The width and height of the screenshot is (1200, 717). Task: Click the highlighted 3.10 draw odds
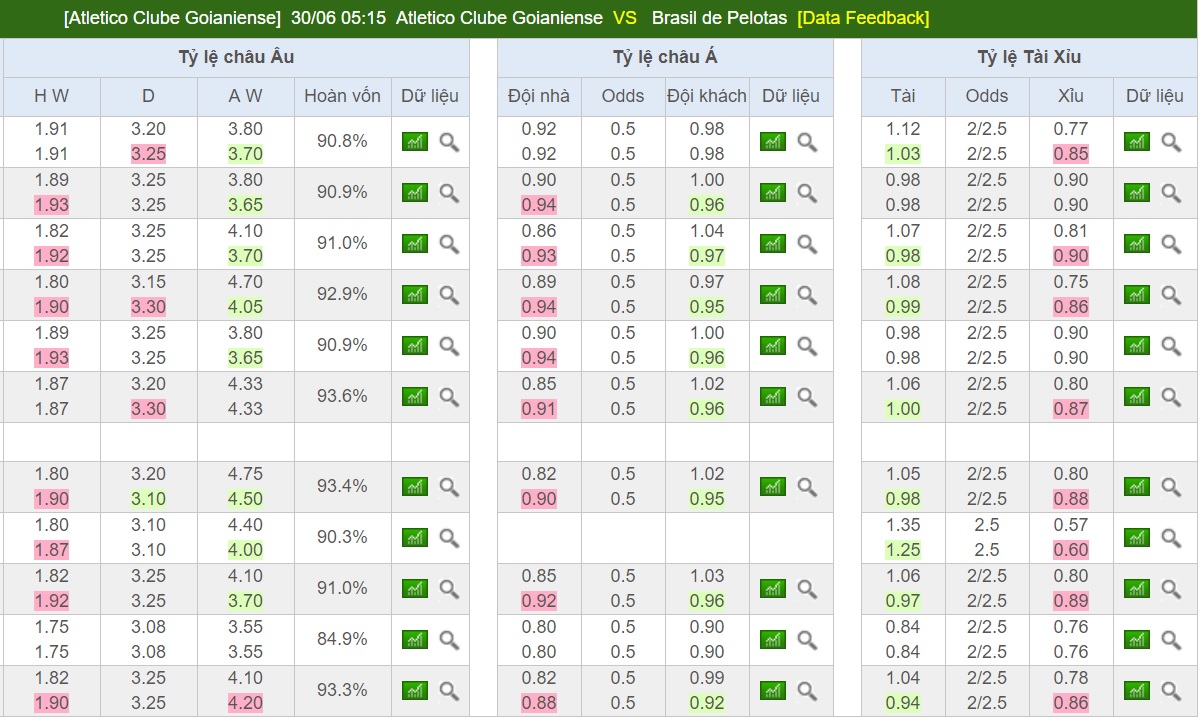click(x=149, y=499)
